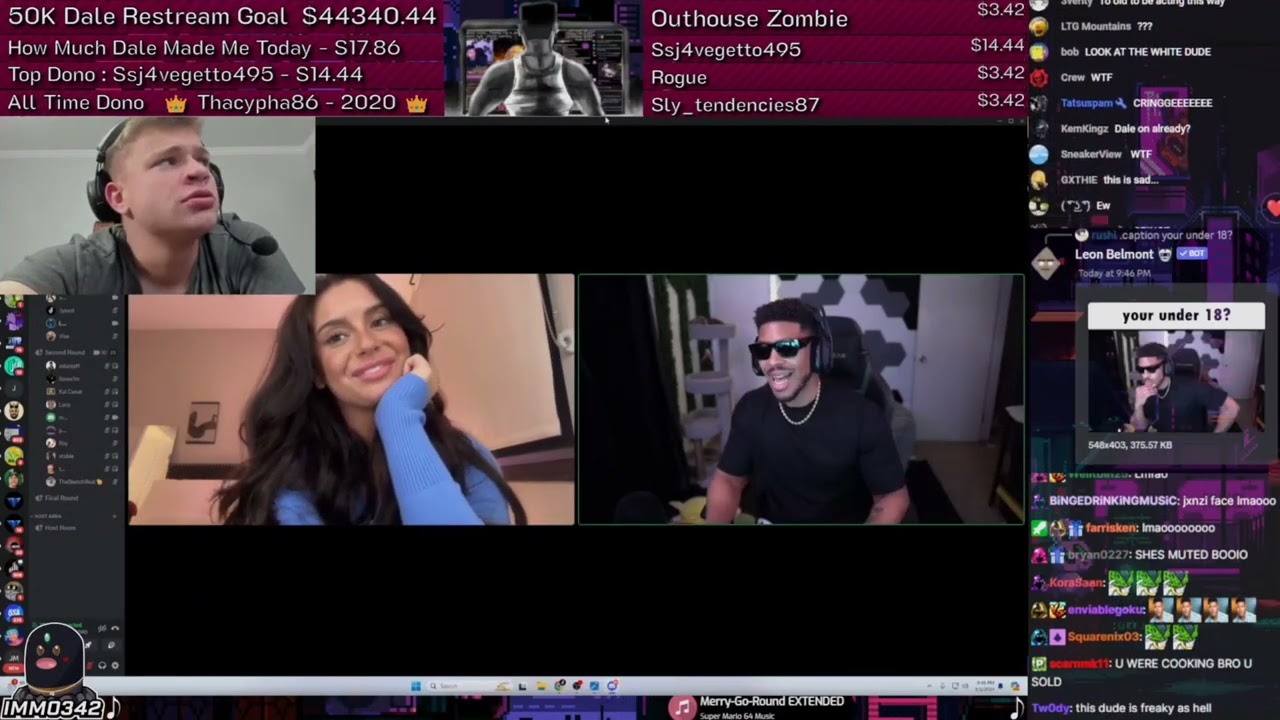
Task: Open the 'your under 18?' image attachment
Action: [x=1176, y=369]
